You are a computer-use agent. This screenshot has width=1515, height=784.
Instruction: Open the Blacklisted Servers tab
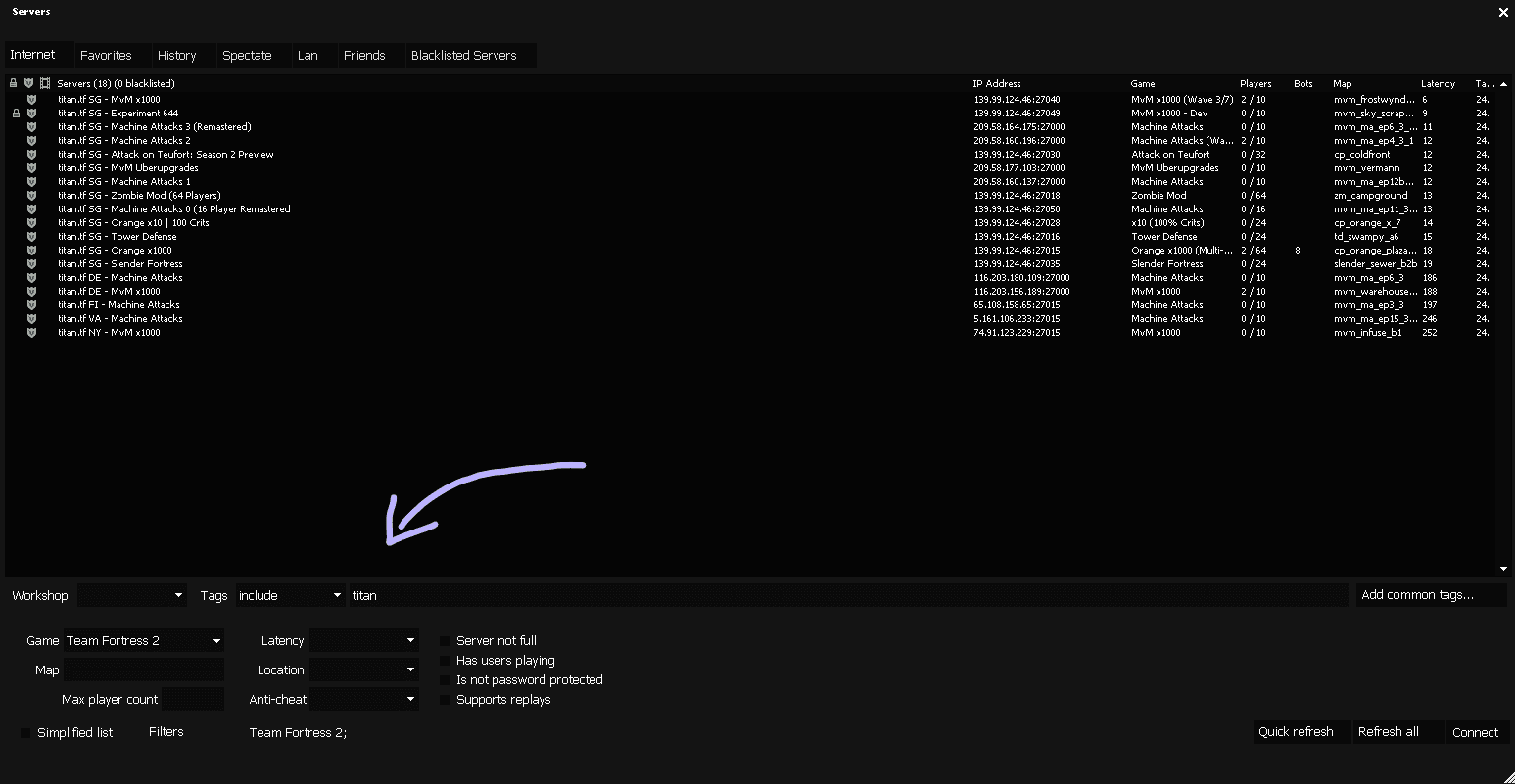click(x=470, y=56)
